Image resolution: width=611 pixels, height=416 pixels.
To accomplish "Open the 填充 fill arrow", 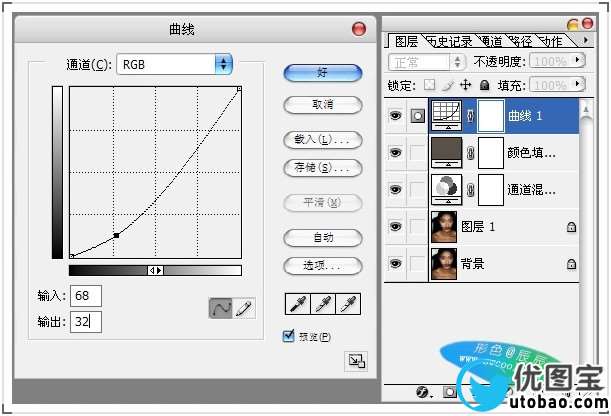I will pyautogui.click(x=578, y=84).
